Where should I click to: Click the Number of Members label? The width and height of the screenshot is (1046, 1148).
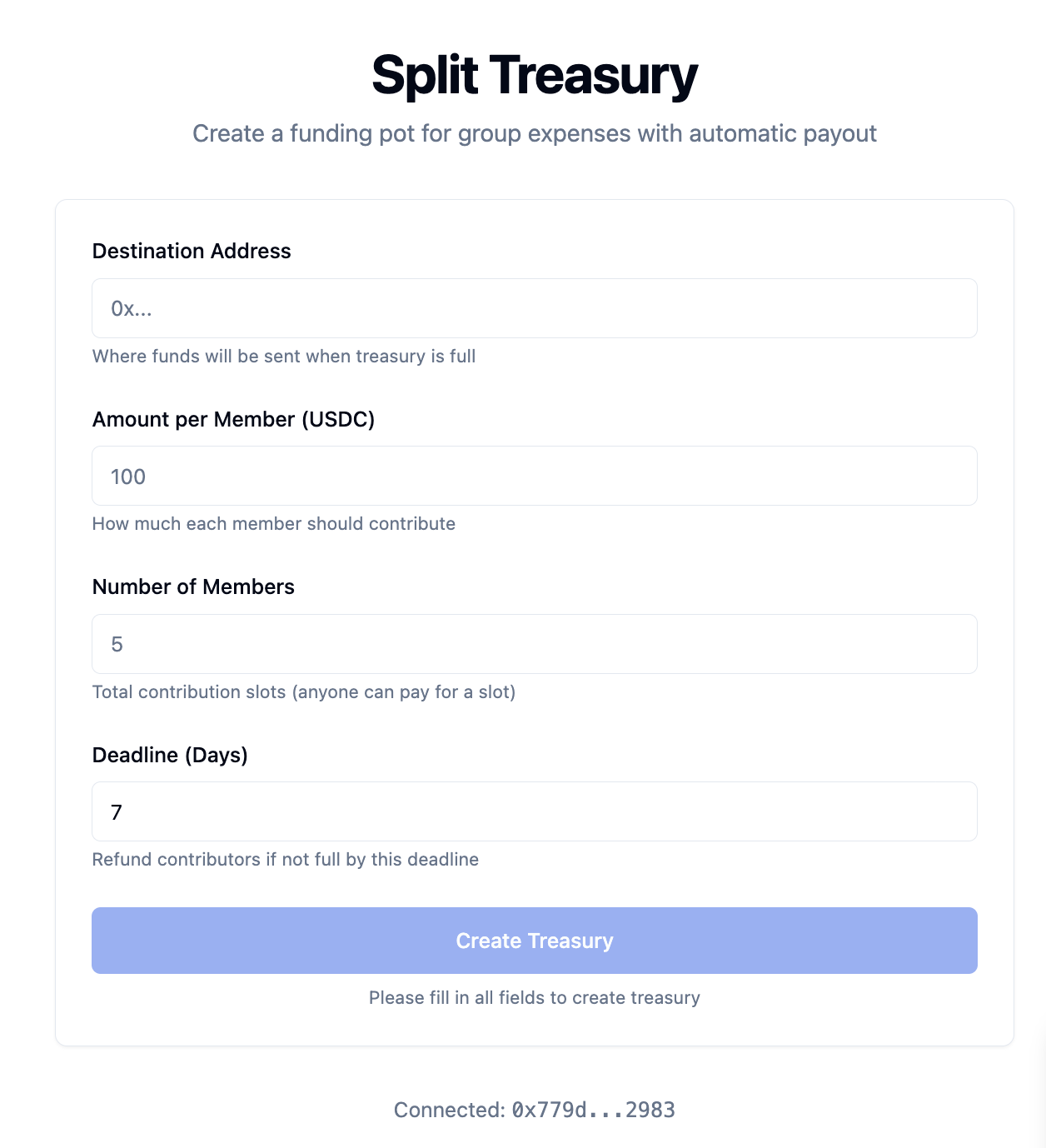pyautogui.click(x=193, y=586)
